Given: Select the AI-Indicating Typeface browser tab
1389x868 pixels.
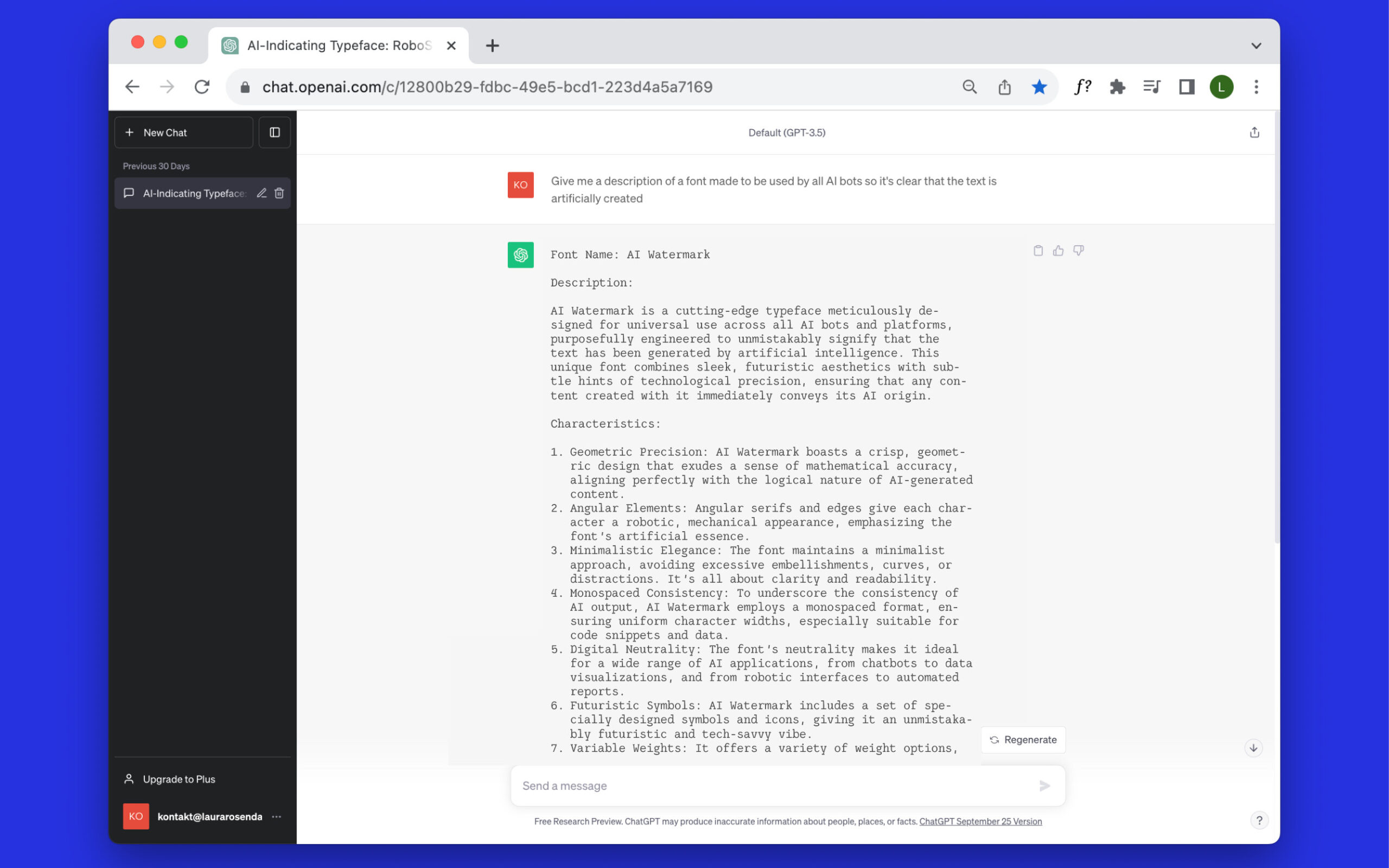Looking at the screenshot, I should point(339,46).
